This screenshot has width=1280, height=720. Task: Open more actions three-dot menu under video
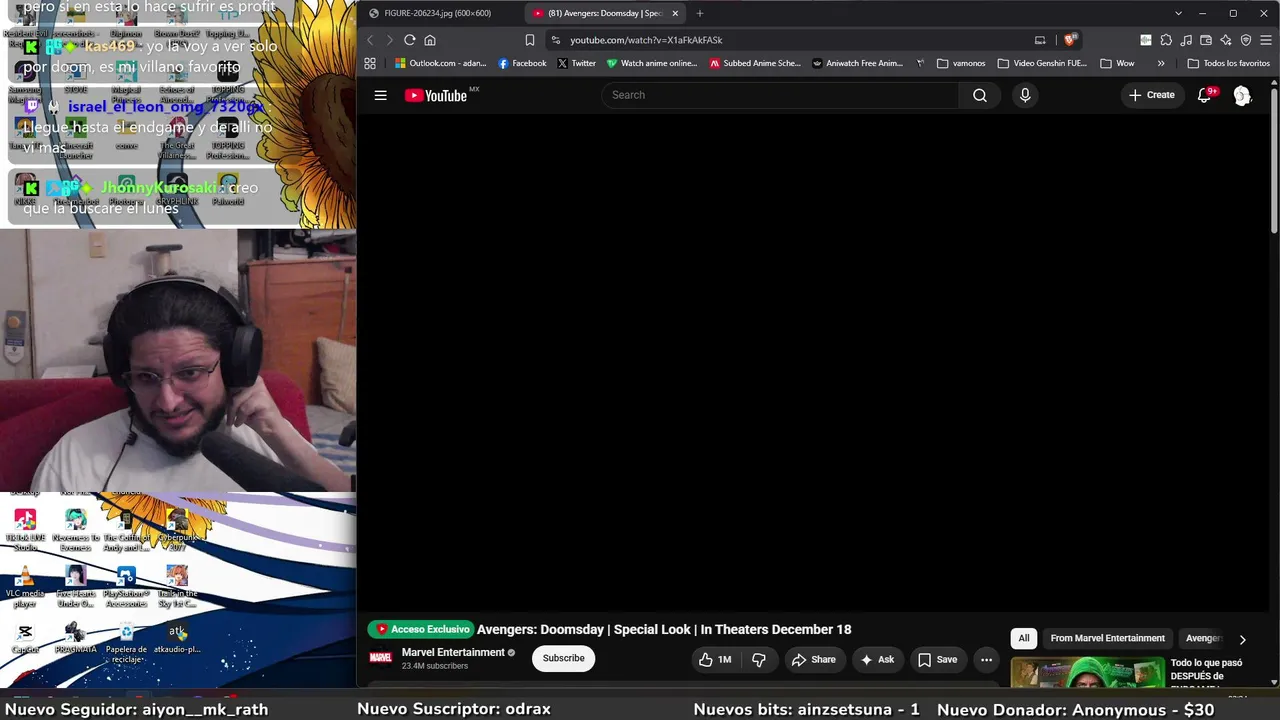986,659
